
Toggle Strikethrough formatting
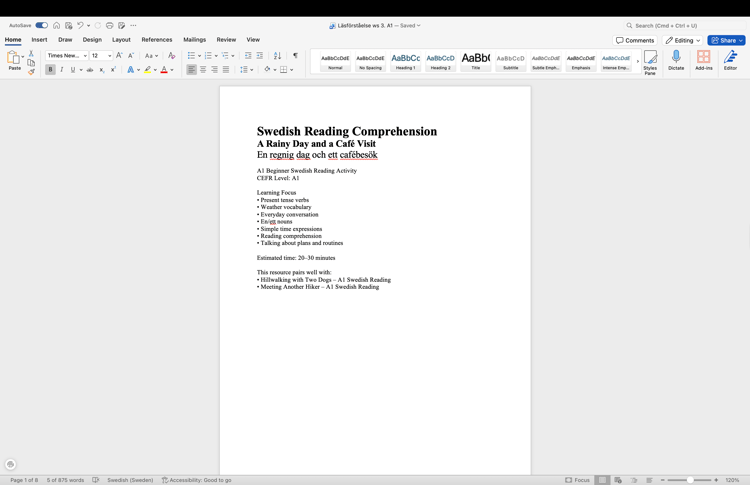[x=90, y=70]
